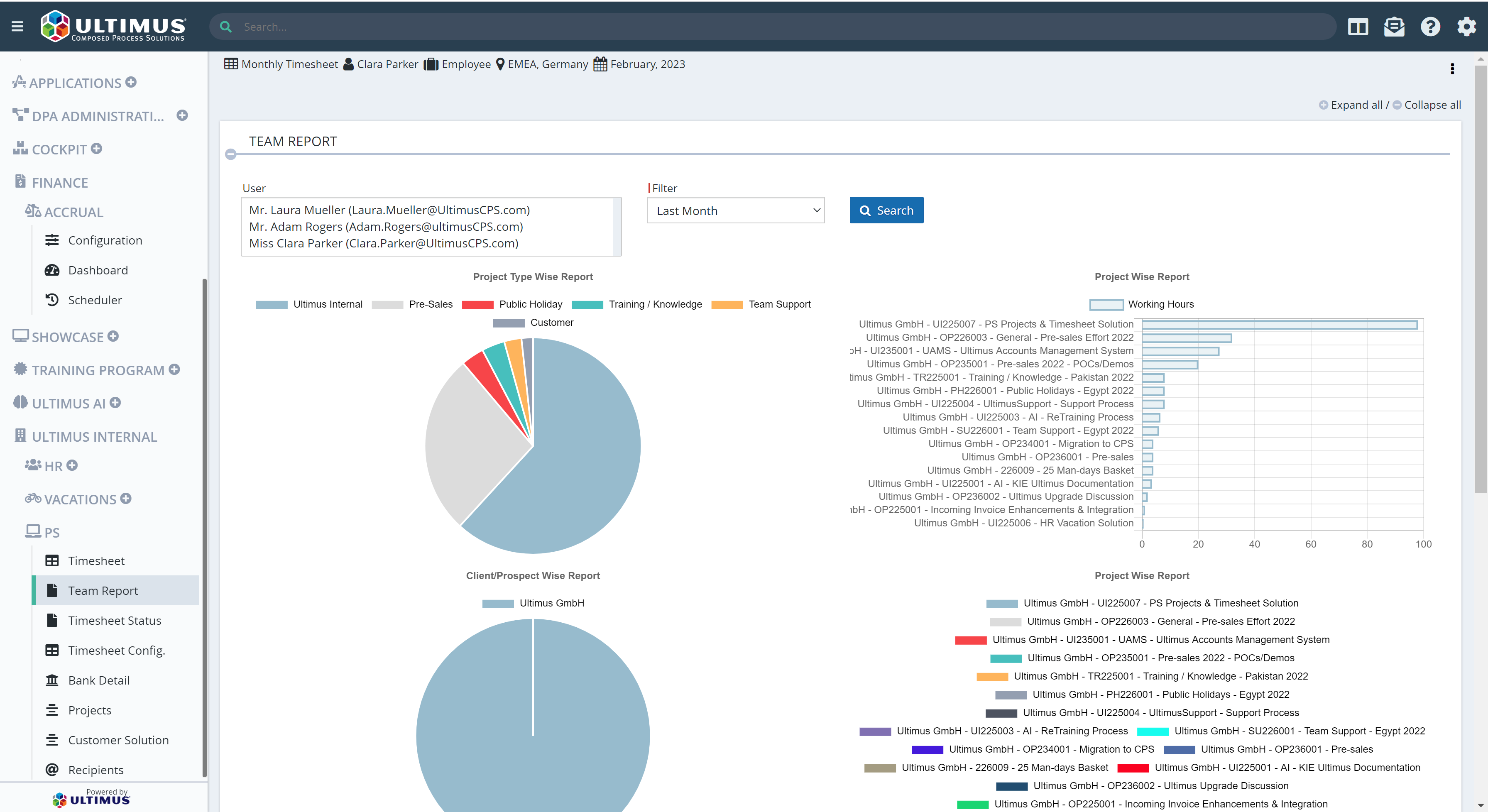Toggle Ultimus Internal legend in pie chart
Image resolution: width=1488 pixels, height=812 pixels.
(x=309, y=304)
